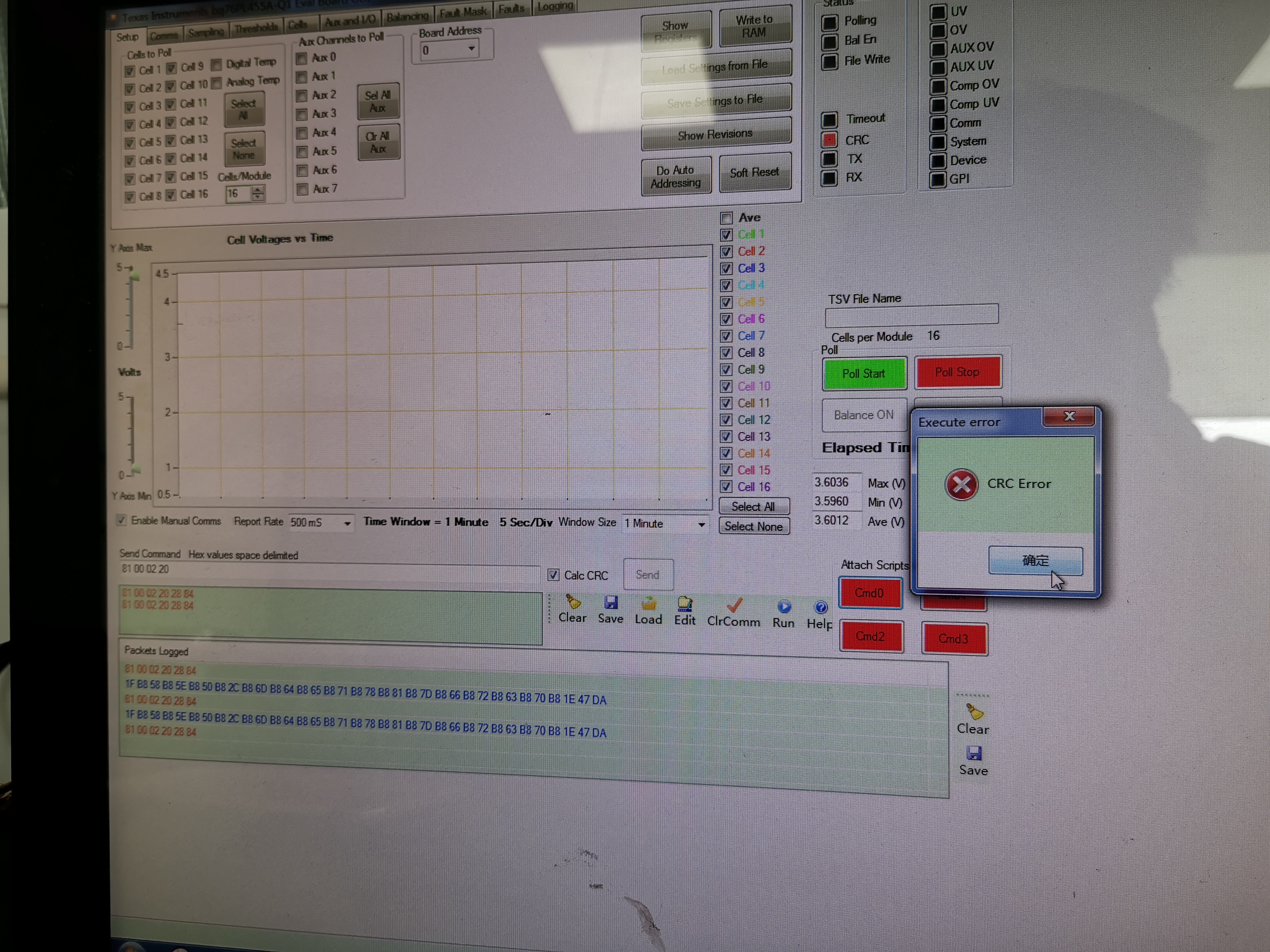
Task: Check the Aux 0 channel checkbox
Action: pyautogui.click(x=301, y=59)
